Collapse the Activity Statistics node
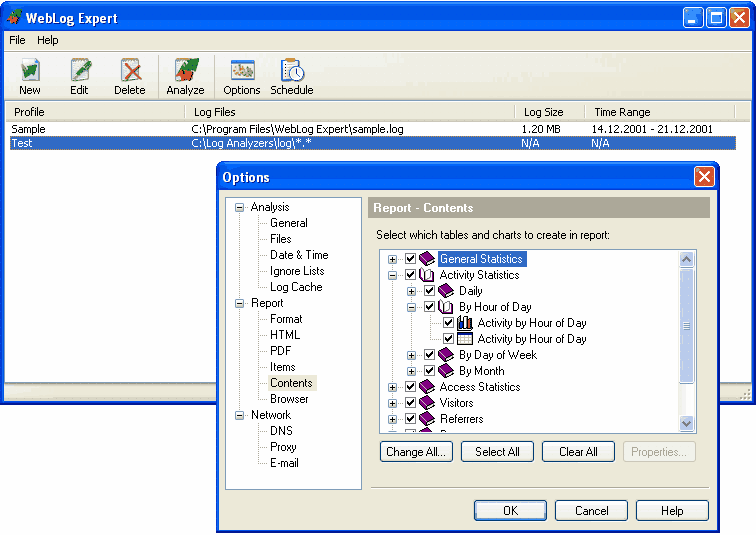Viewport: 756px width, 535px height. pos(392,275)
